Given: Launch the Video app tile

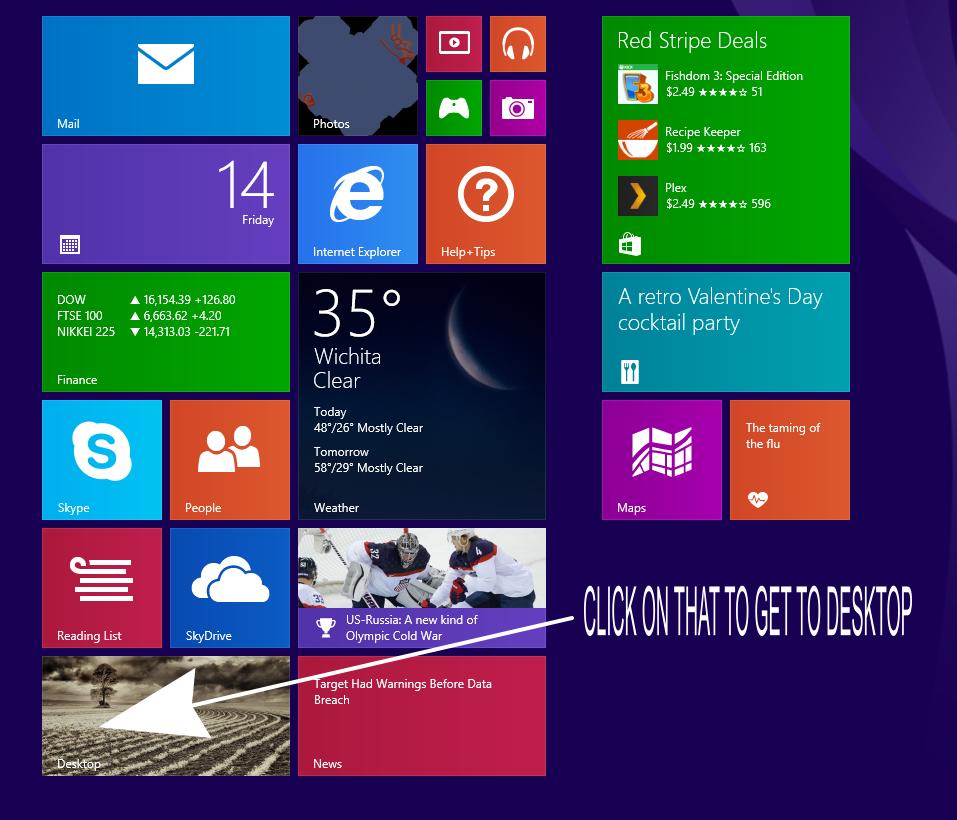Looking at the screenshot, I should [x=453, y=44].
